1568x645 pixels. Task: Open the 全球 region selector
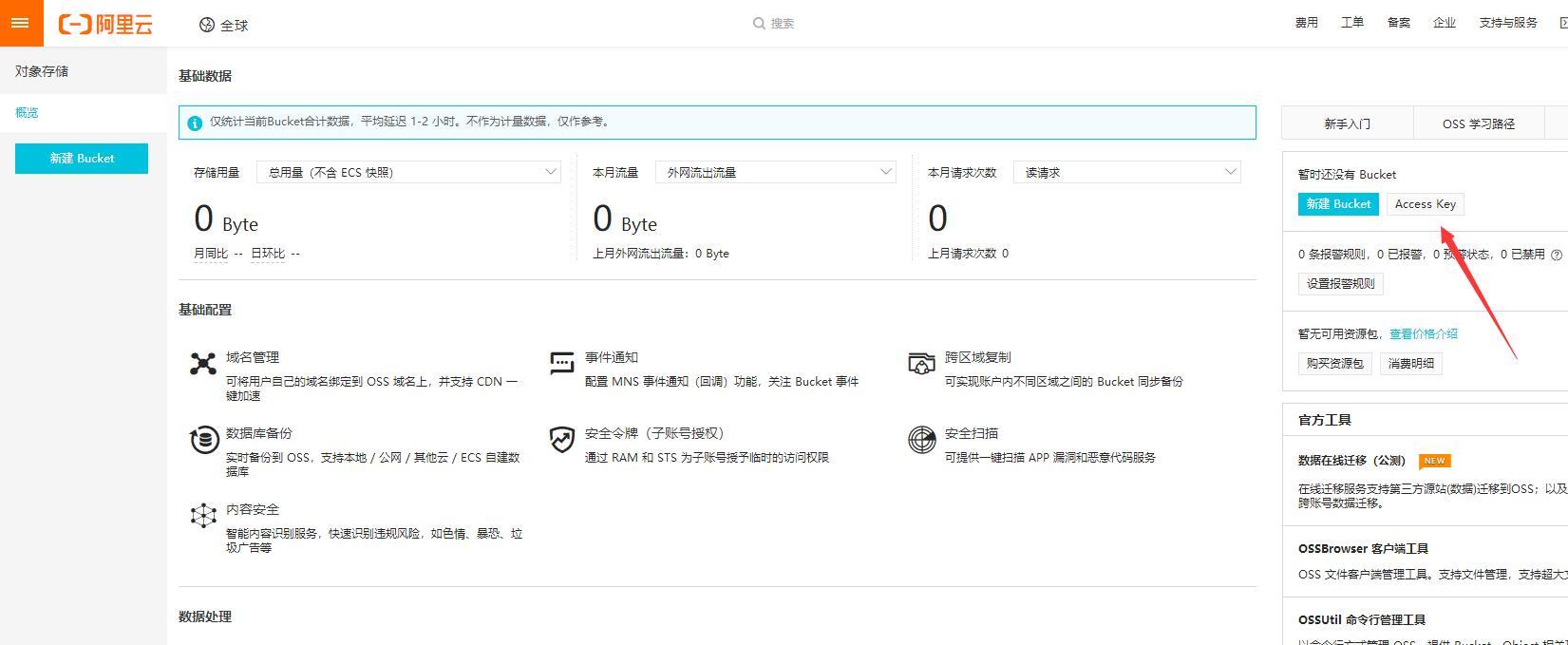[224, 25]
